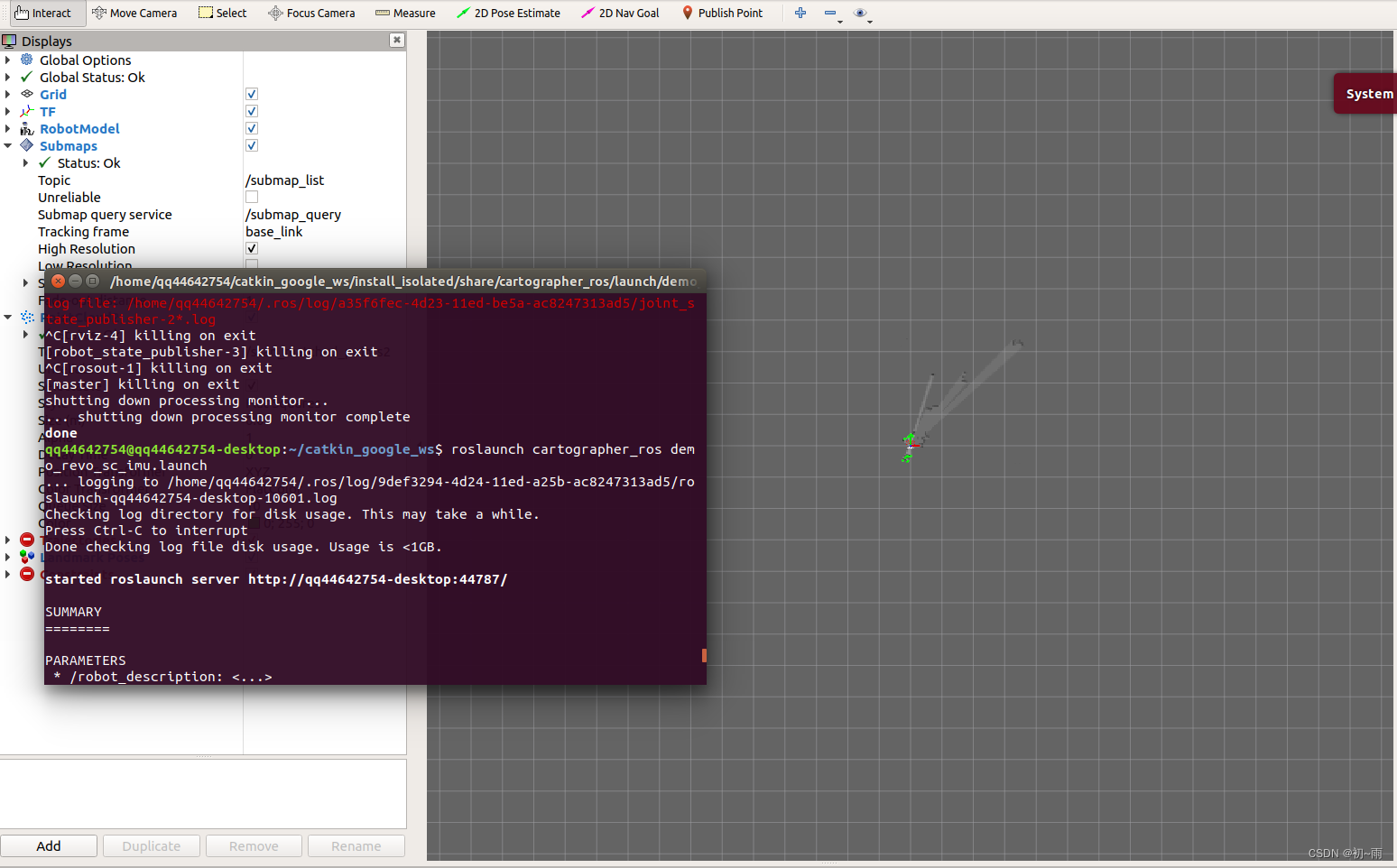Click the red error icon below the cubes icon
This screenshot has width=1397, height=868.
27,574
